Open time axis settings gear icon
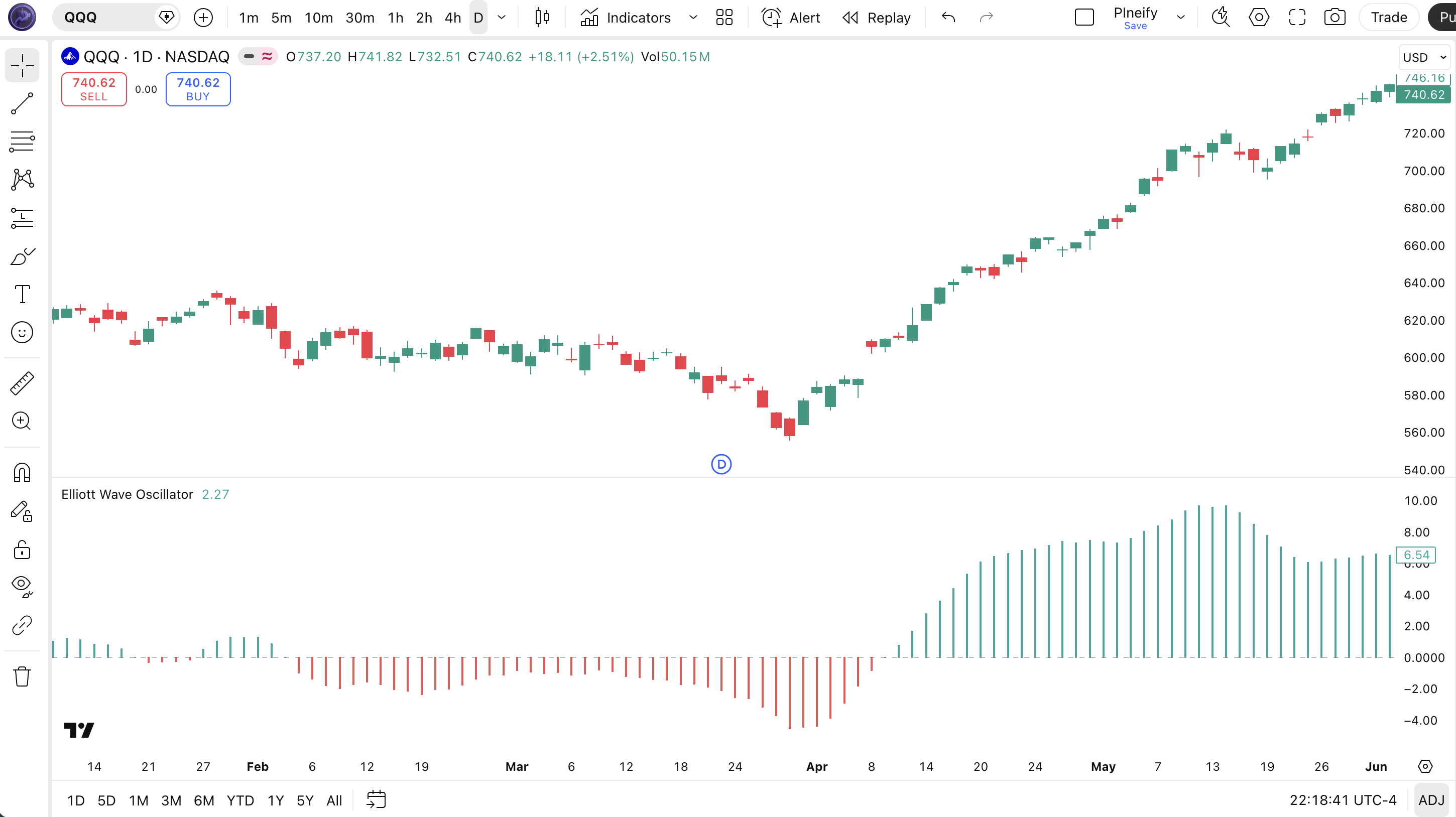Screen dimensions: 1456x817 tap(1425, 767)
